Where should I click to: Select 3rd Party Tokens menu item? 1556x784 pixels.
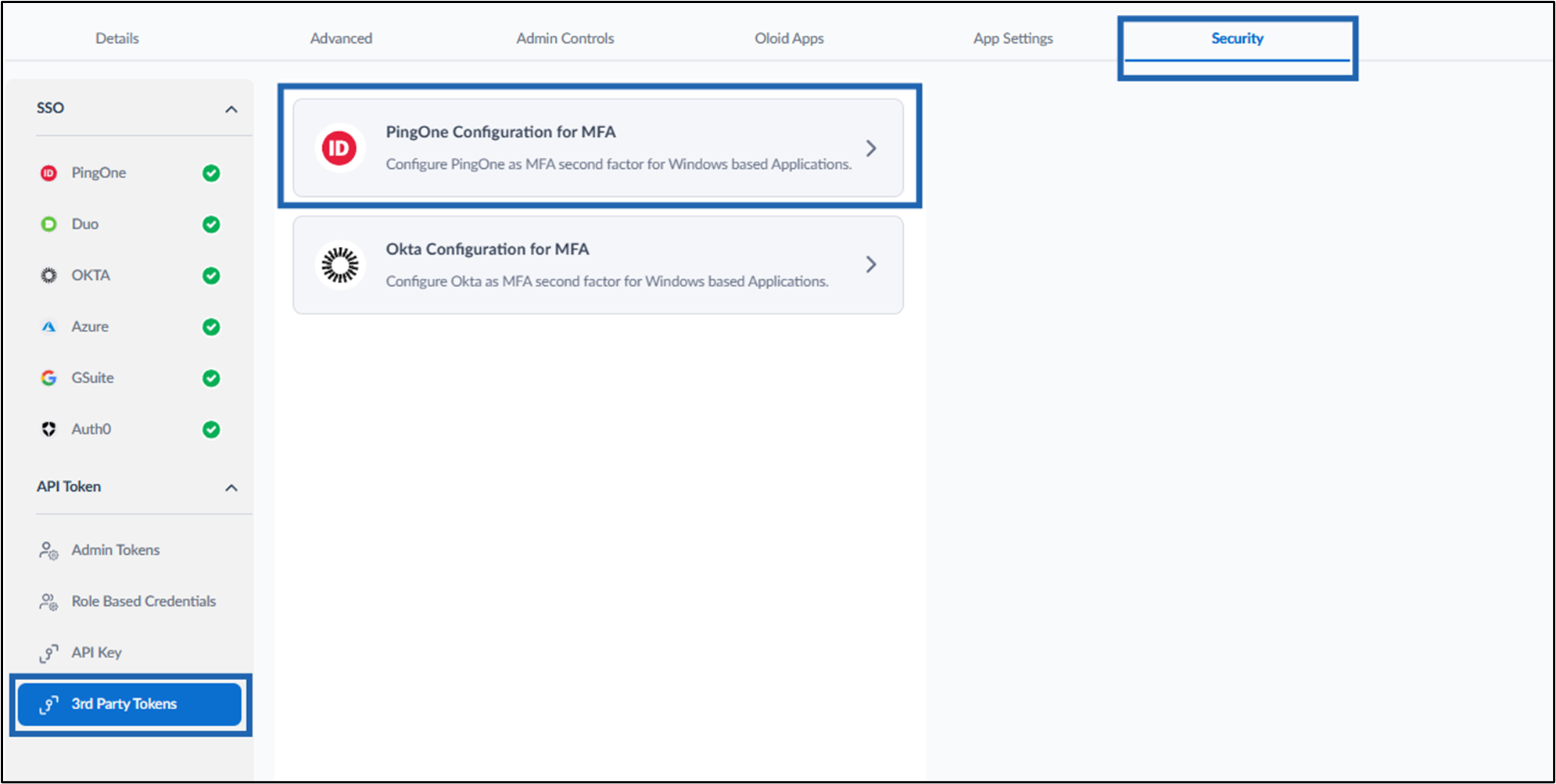[x=131, y=704]
